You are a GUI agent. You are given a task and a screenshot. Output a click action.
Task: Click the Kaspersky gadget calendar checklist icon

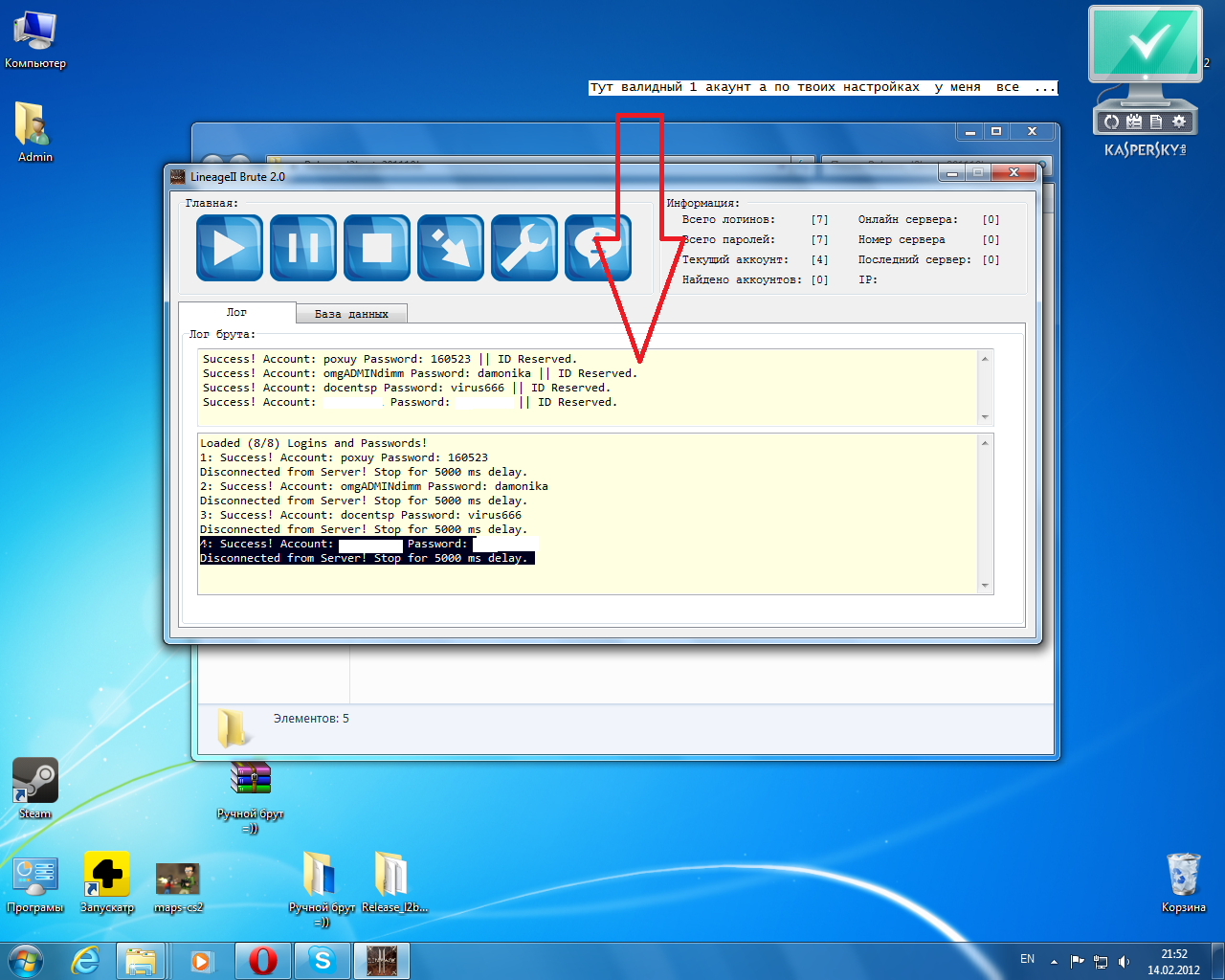click(x=1134, y=122)
